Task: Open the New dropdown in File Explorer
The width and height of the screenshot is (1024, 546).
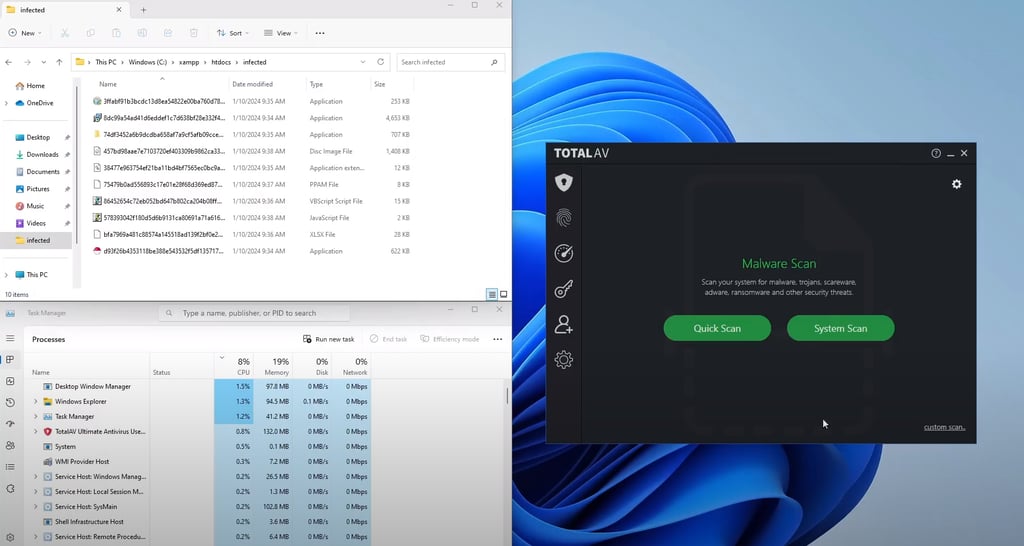Action: tap(25, 33)
